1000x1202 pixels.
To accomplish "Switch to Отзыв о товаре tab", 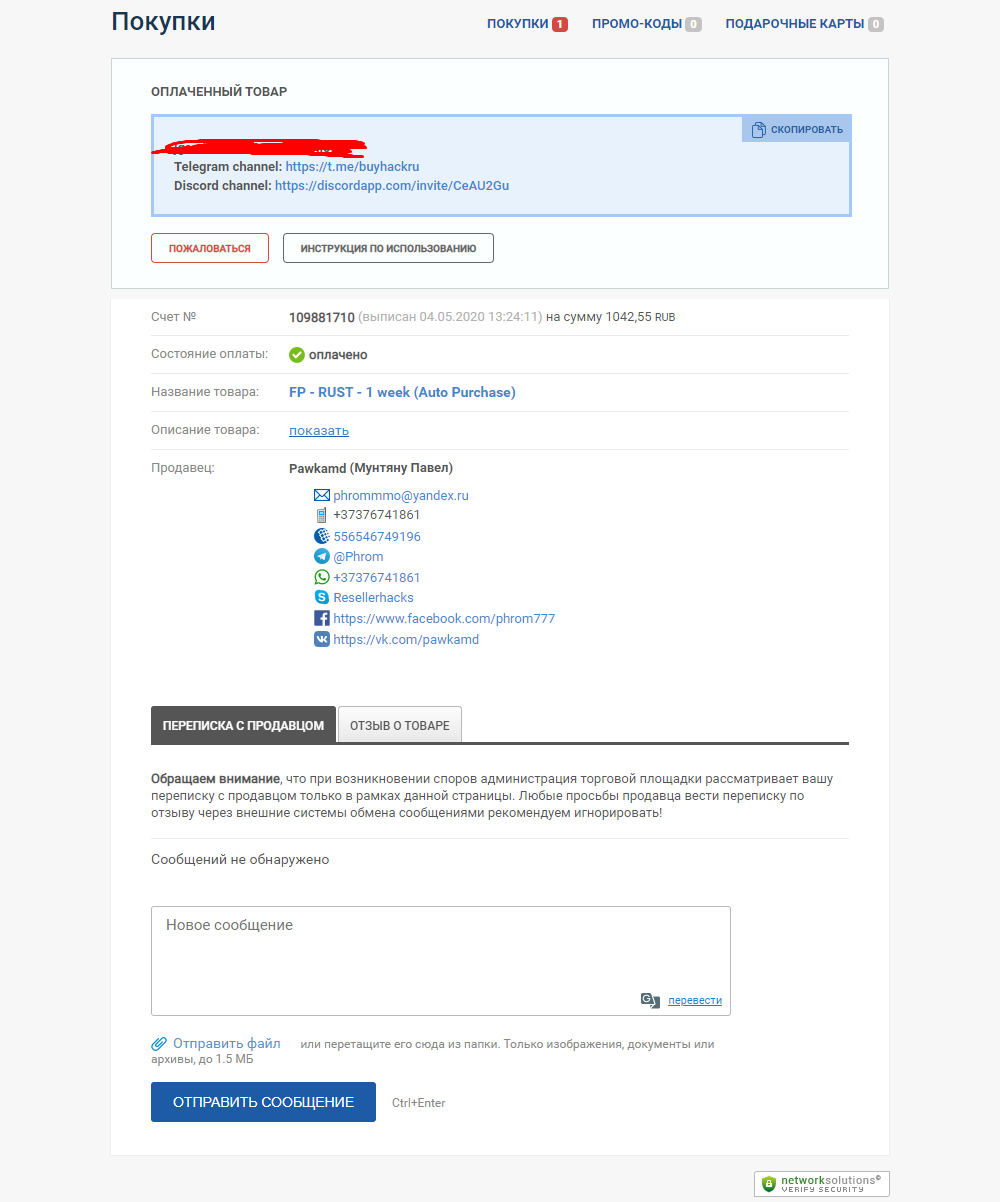I will pos(400,725).
